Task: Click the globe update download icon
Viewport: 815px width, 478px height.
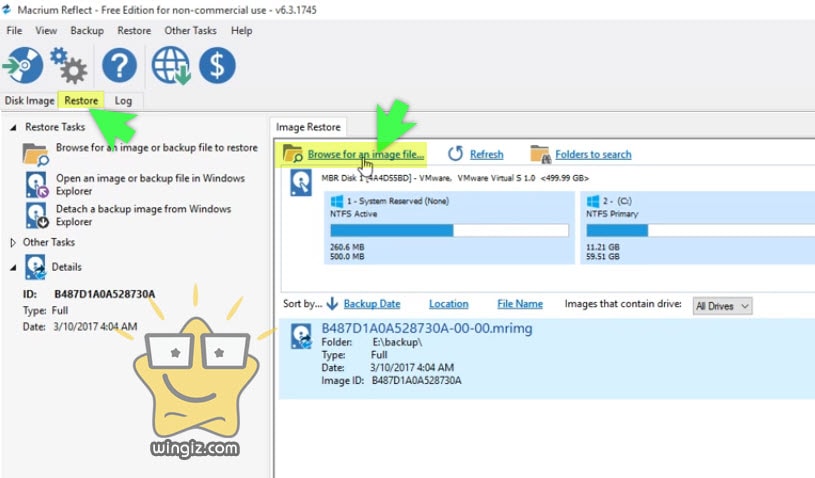Action: pyautogui.click(x=171, y=65)
